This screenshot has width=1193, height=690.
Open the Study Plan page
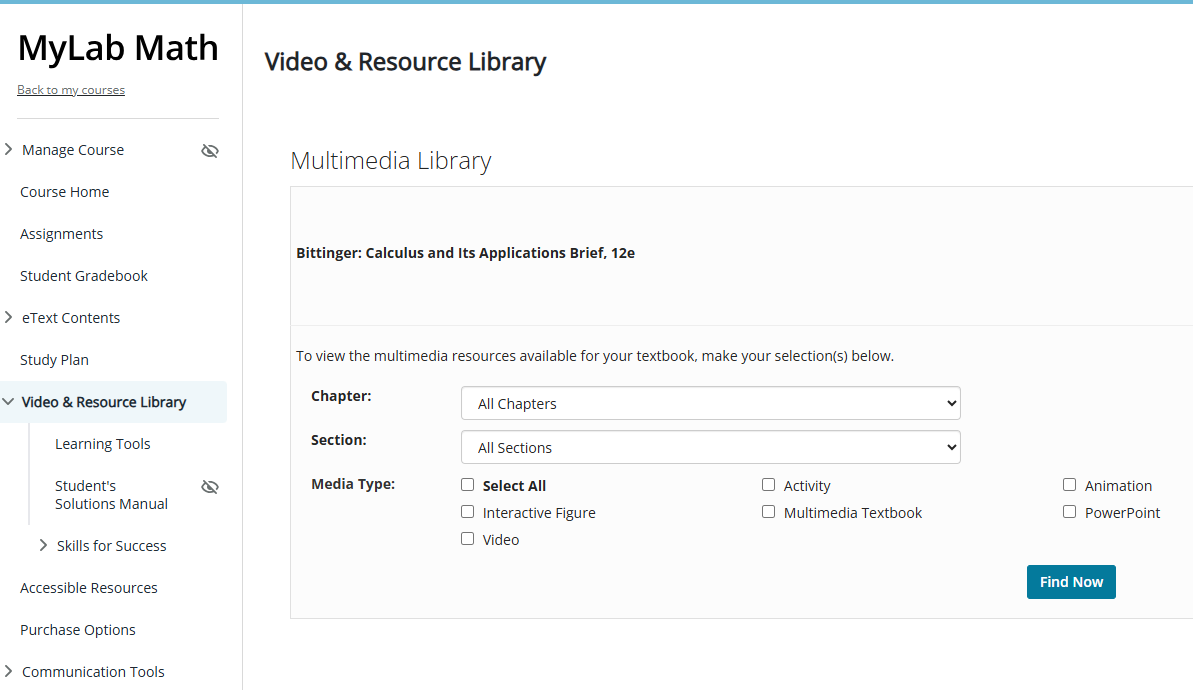54,359
